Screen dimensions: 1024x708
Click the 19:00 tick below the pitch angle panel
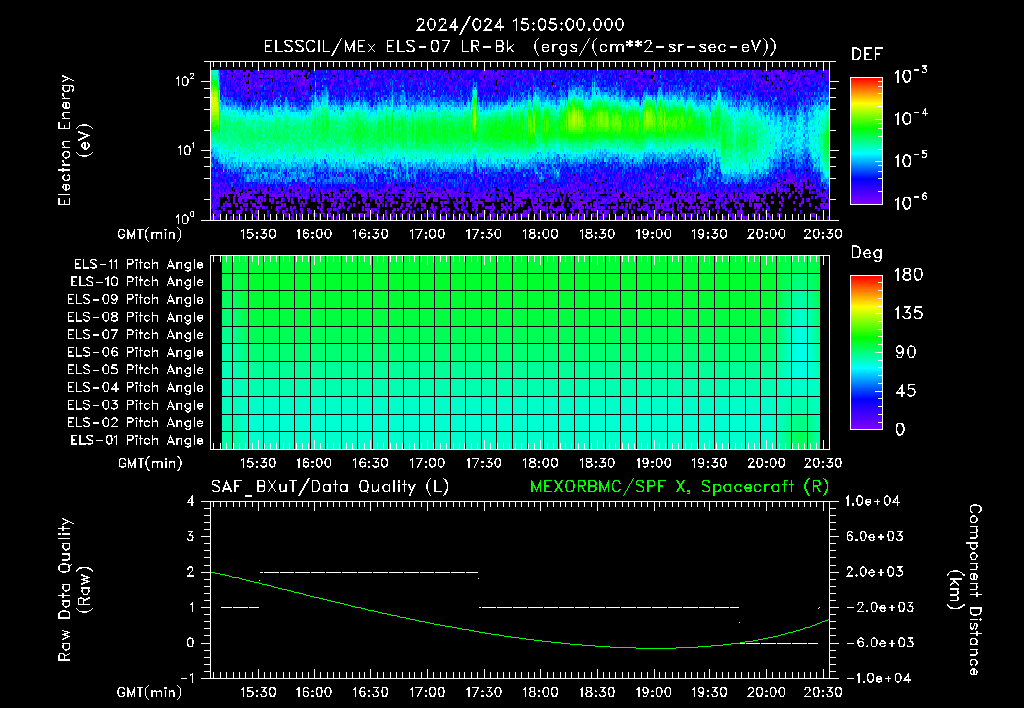click(x=653, y=463)
